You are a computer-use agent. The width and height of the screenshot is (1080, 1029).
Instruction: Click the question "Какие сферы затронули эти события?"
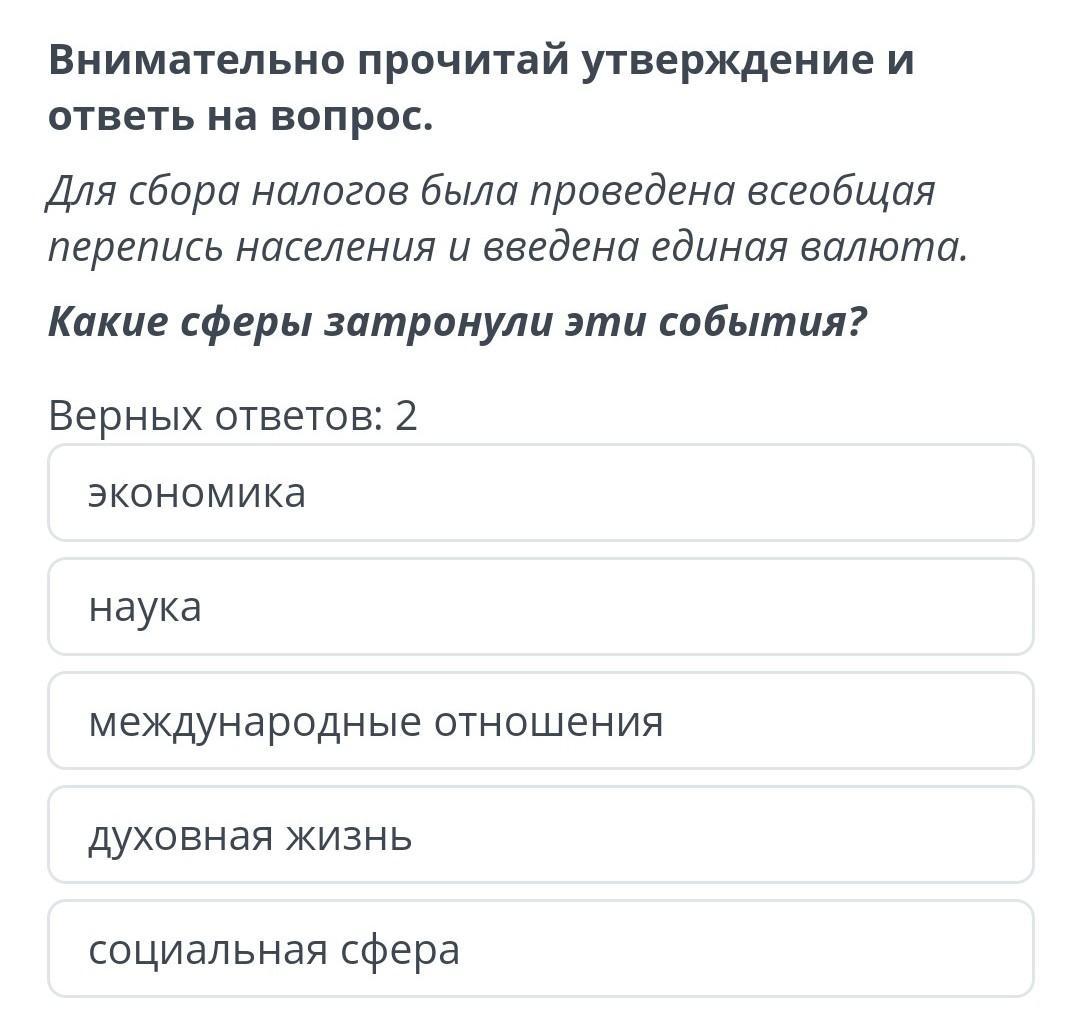point(456,322)
